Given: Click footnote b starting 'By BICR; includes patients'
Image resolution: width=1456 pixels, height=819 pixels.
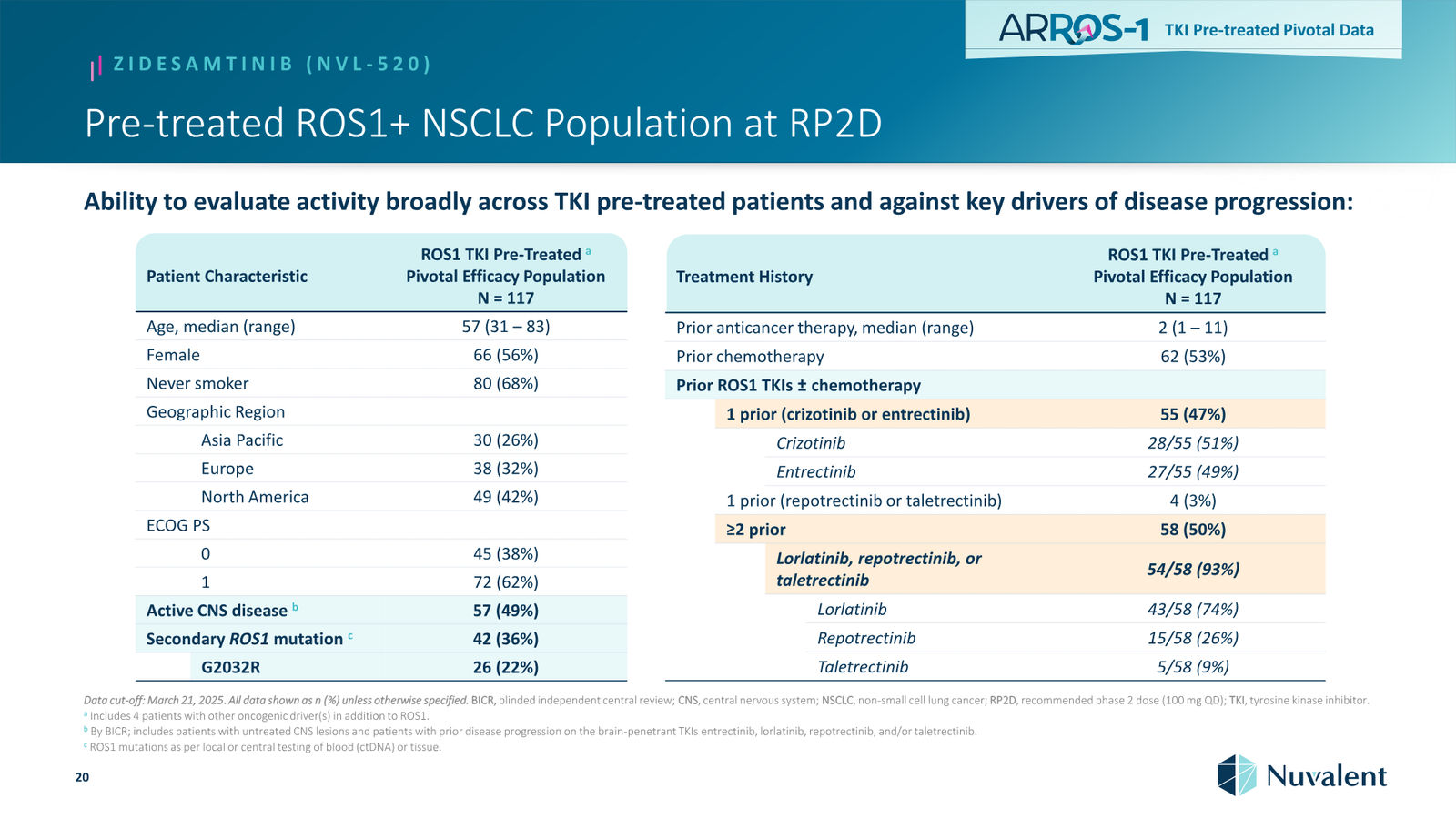Looking at the screenshot, I should [530, 732].
